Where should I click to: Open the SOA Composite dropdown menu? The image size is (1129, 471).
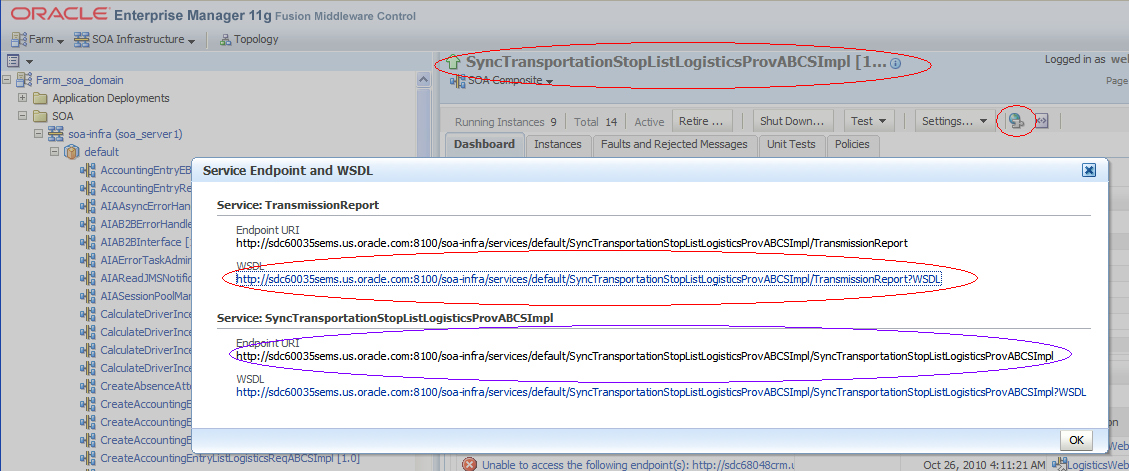pos(503,81)
